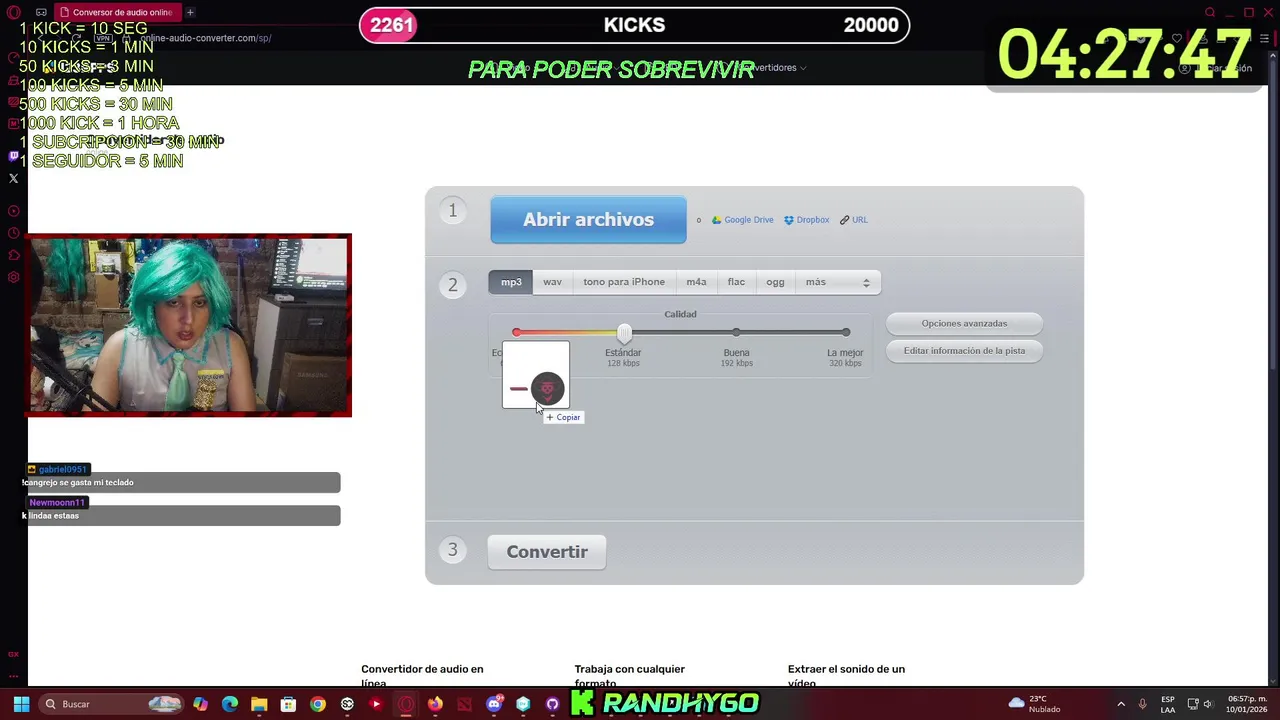Click the Estándar 128 kbps label
The width and height of the screenshot is (1280, 720).
pyautogui.click(x=623, y=357)
